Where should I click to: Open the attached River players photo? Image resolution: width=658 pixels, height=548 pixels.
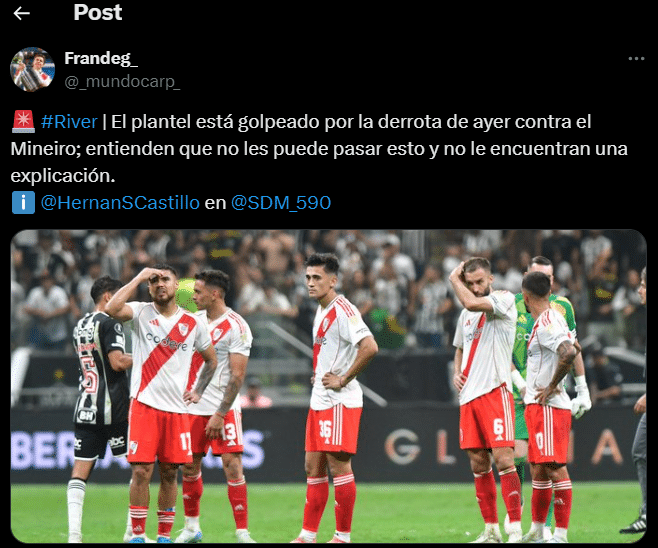(328, 386)
